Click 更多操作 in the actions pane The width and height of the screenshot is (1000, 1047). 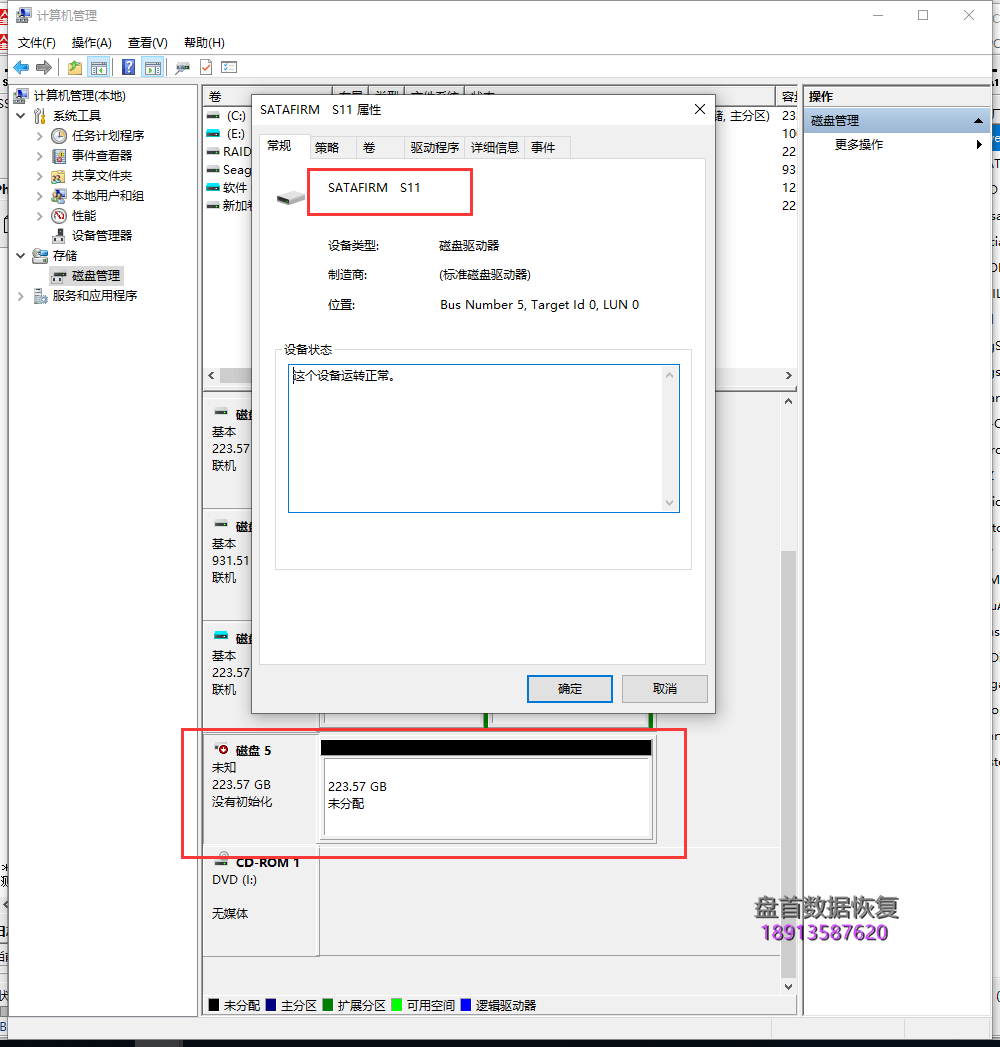click(x=858, y=144)
